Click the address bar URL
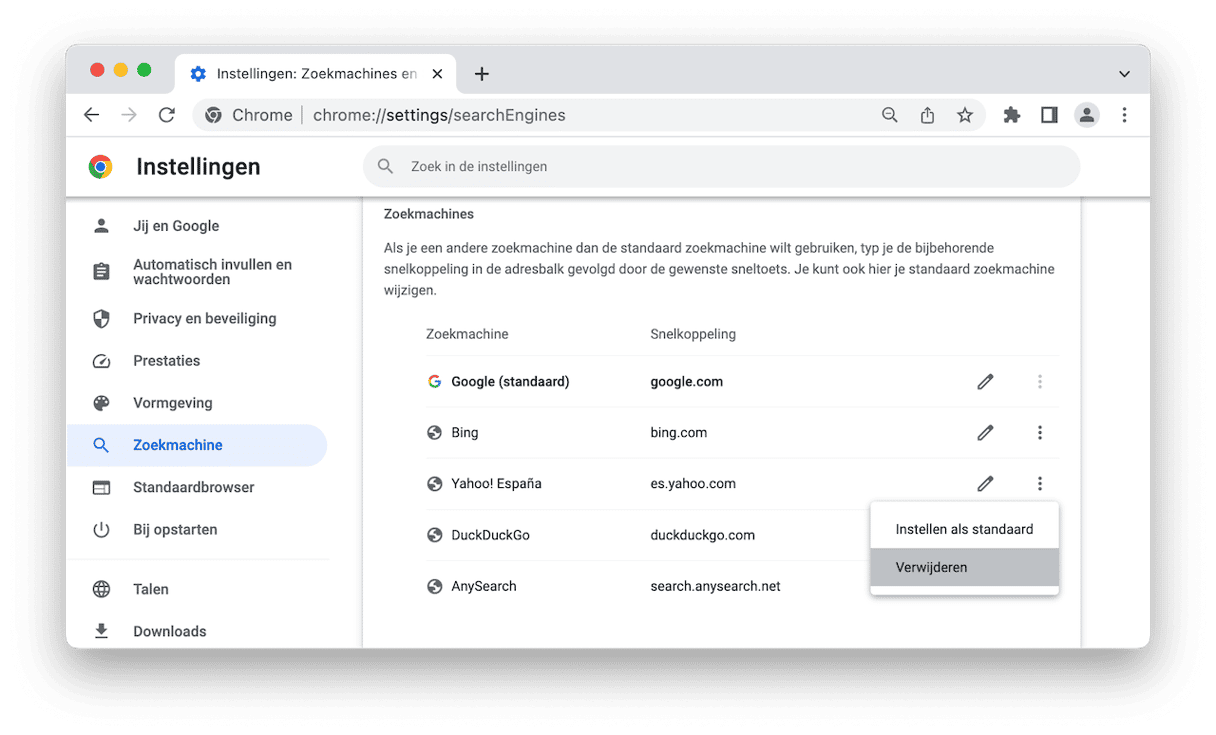 pyautogui.click(x=439, y=115)
